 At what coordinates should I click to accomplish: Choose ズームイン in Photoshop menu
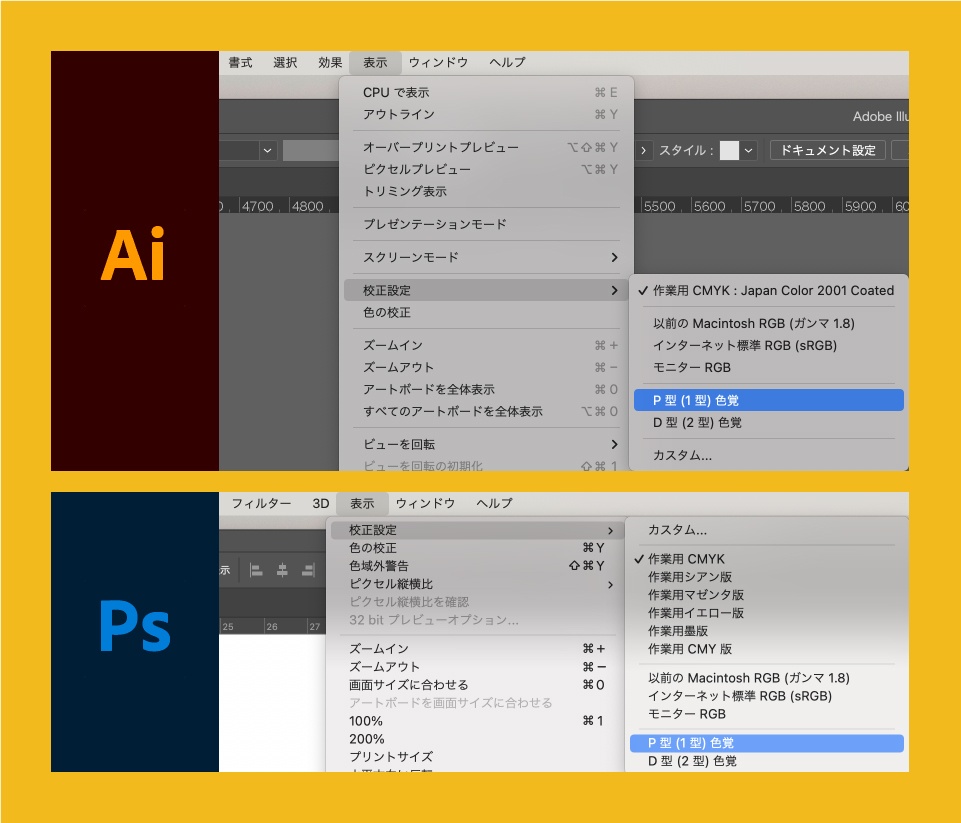(477, 649)
